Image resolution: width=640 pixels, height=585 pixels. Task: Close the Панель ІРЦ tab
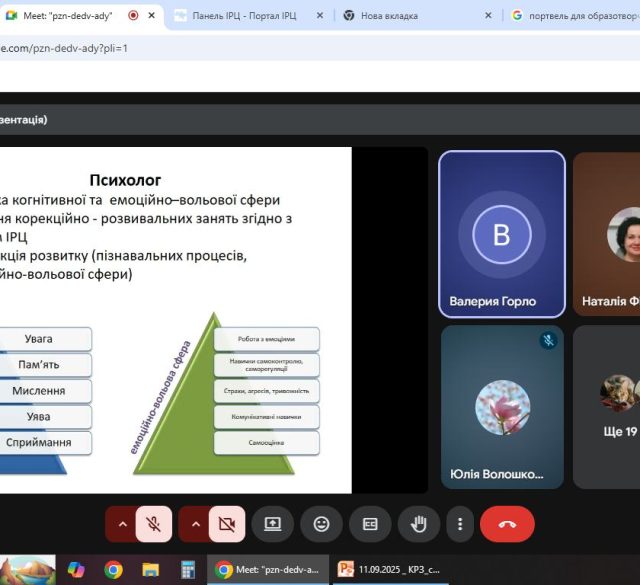[x=319, y=16]
